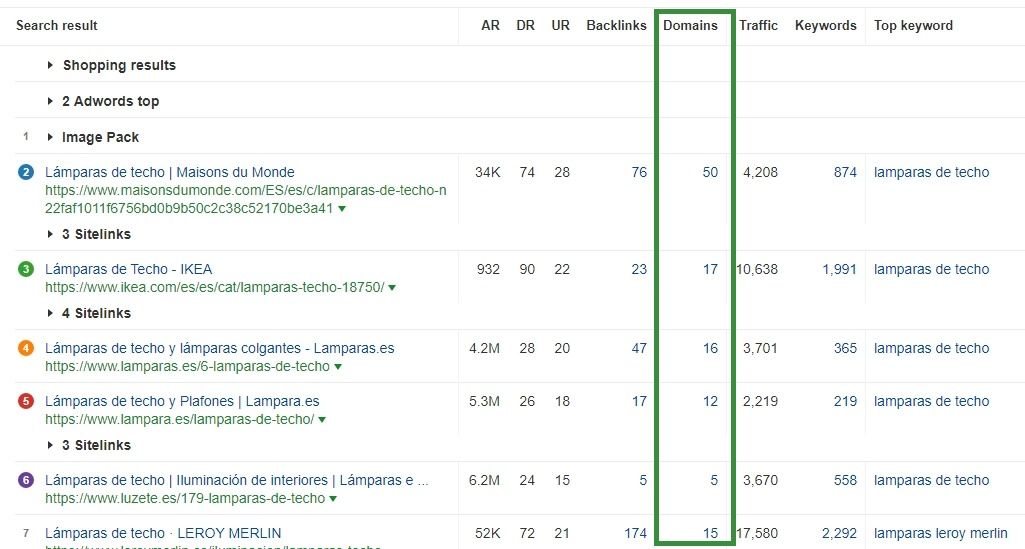Open the luzete.es/179-lamparas-de-techo URL

coord(185,499)
